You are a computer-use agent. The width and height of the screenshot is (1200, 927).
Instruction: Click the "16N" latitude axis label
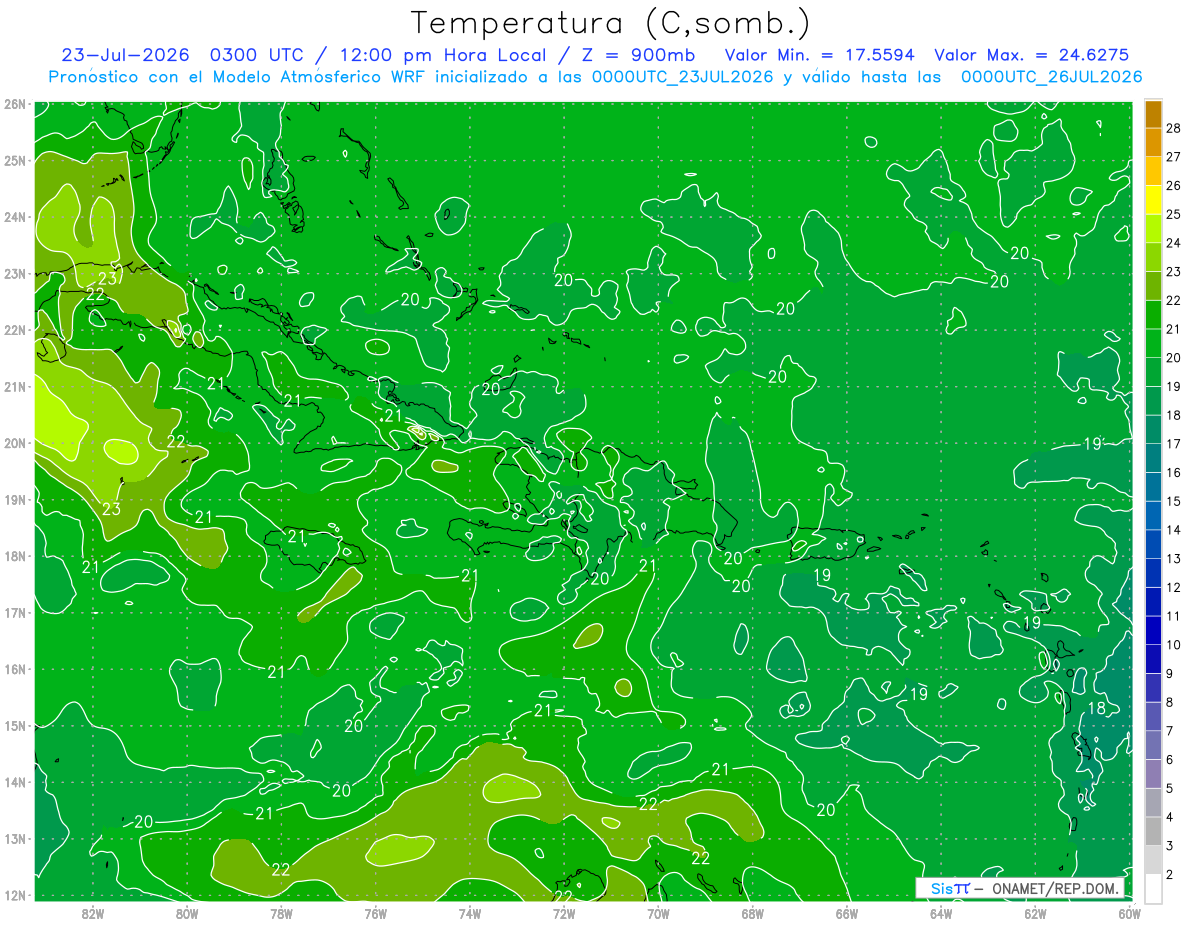14,669
